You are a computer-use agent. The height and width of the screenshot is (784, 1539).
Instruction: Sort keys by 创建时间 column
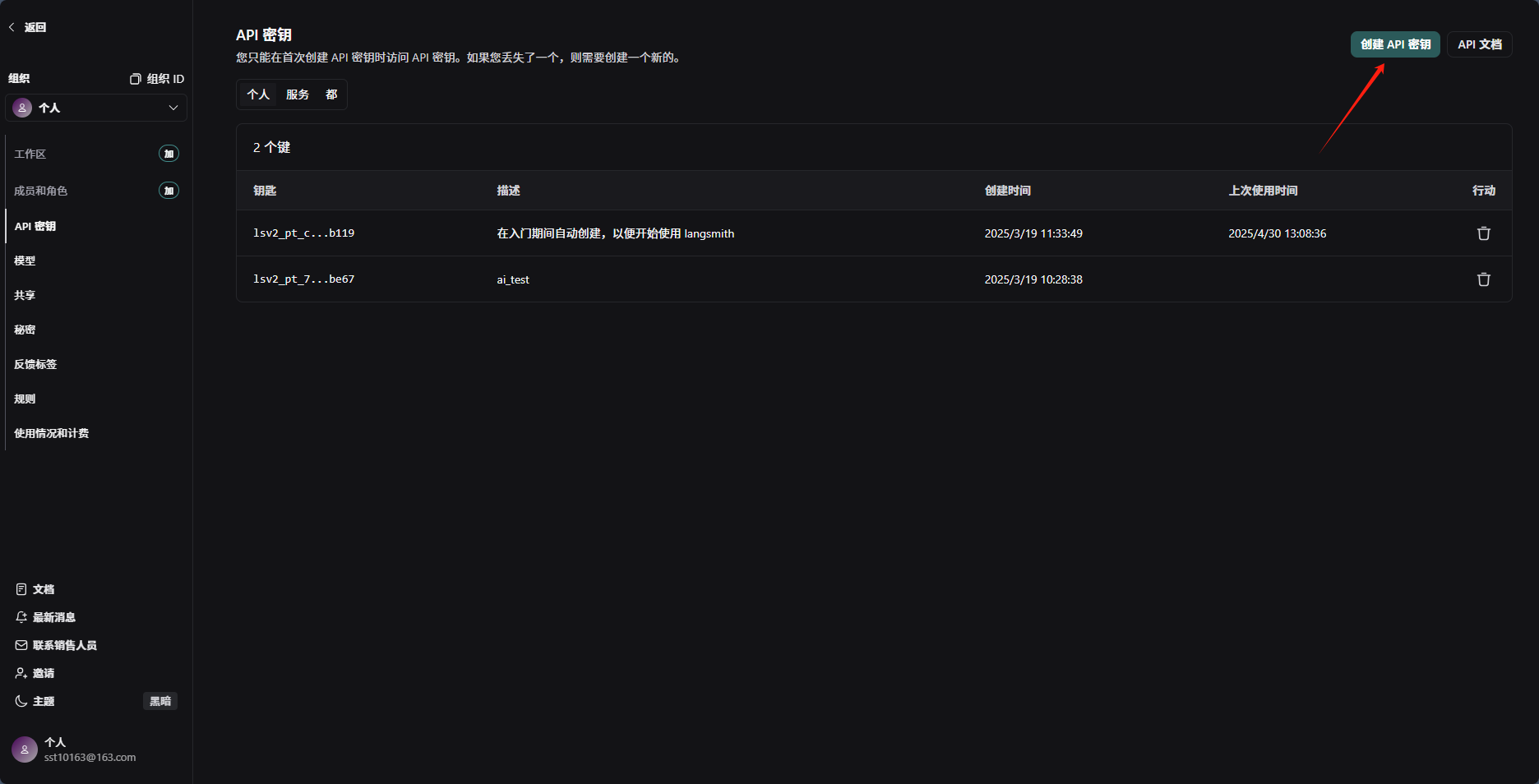click(1008, 190)
